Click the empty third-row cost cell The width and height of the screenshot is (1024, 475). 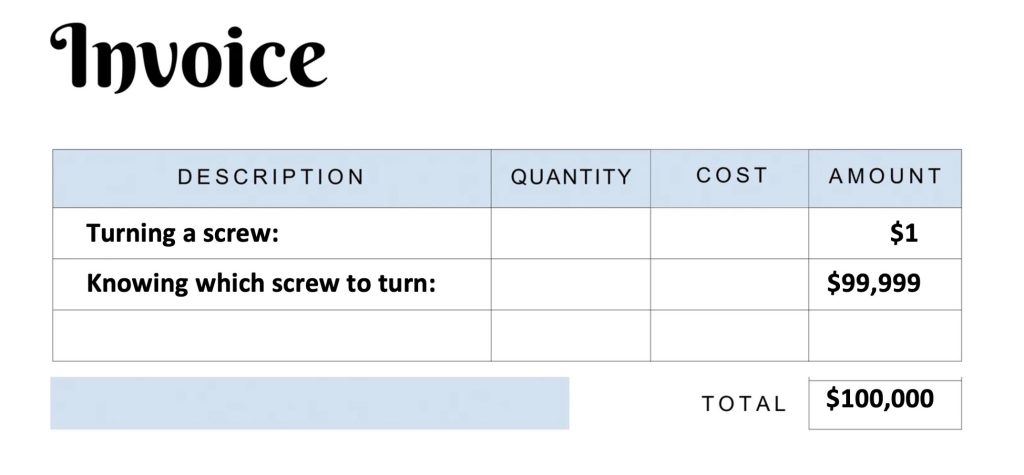pos(729,335)
